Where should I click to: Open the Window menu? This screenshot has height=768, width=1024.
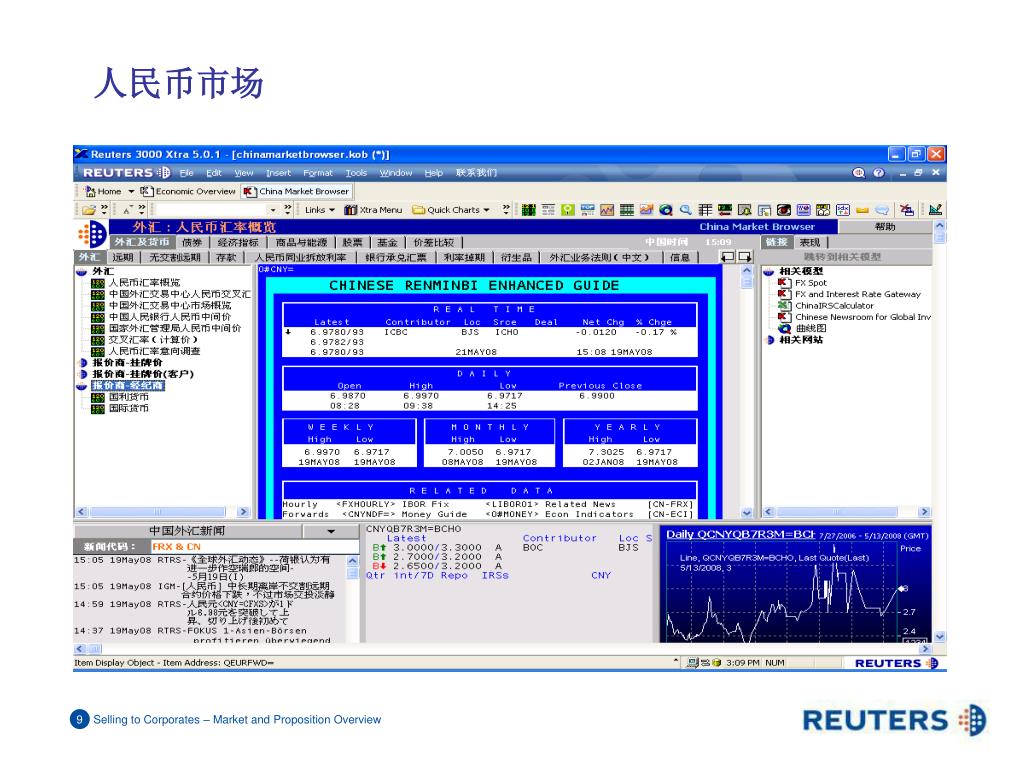point(396,173)
